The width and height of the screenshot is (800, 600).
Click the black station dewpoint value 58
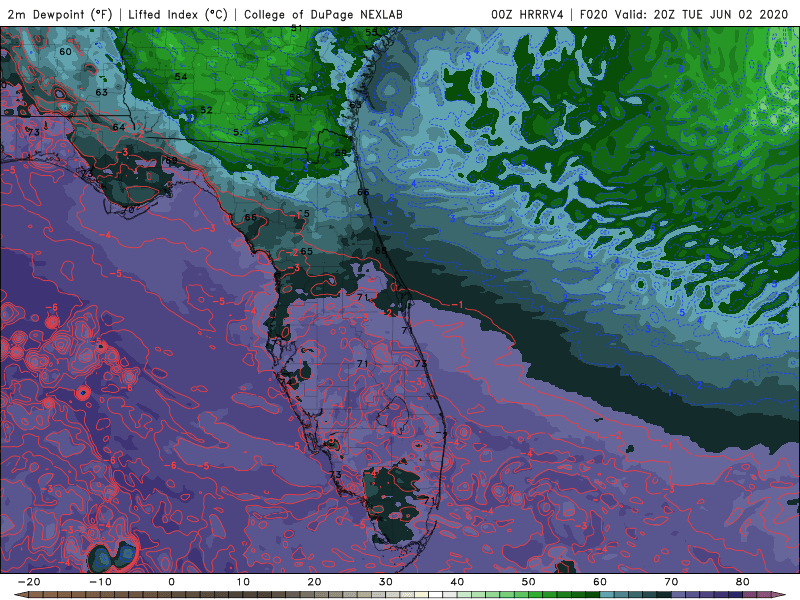point(295,97)
